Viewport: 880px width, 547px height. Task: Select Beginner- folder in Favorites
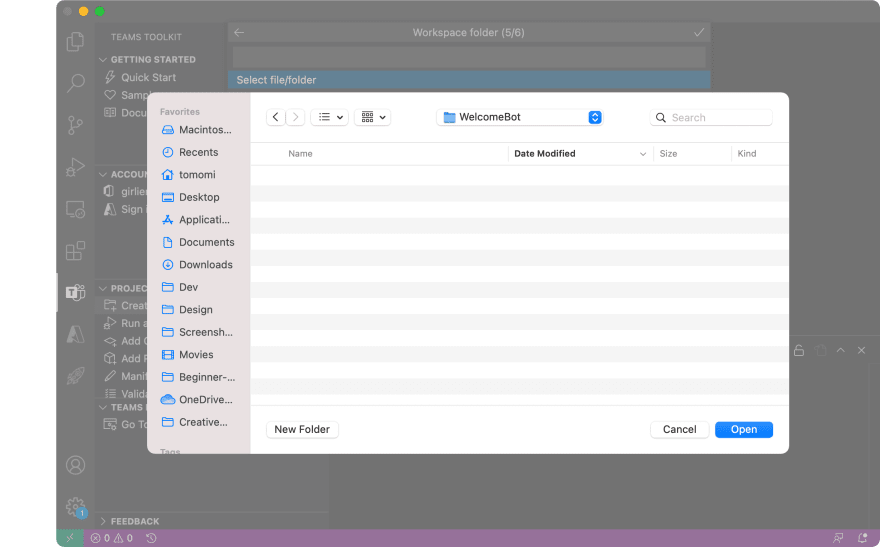[198, 377]
